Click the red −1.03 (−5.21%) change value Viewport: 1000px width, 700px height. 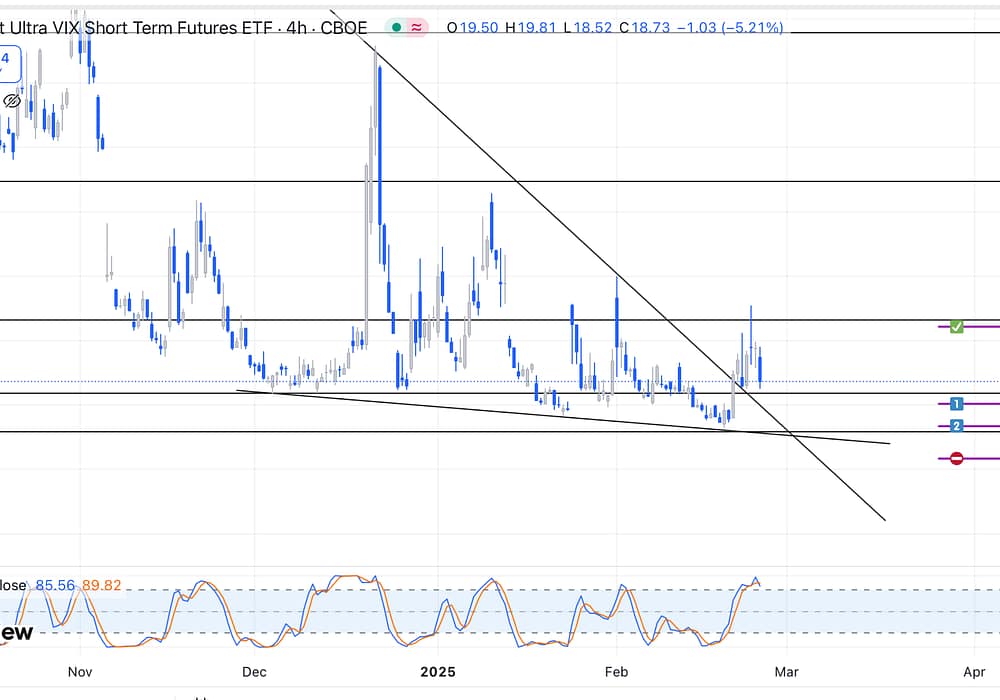coord(725,28)
